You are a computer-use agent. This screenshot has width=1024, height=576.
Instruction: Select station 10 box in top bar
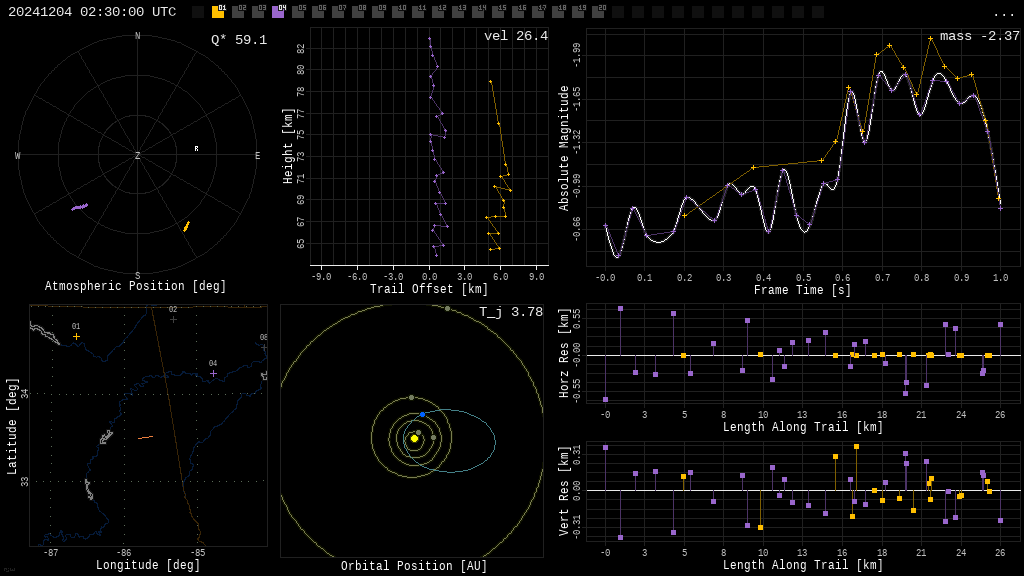[x=398, y=12]
